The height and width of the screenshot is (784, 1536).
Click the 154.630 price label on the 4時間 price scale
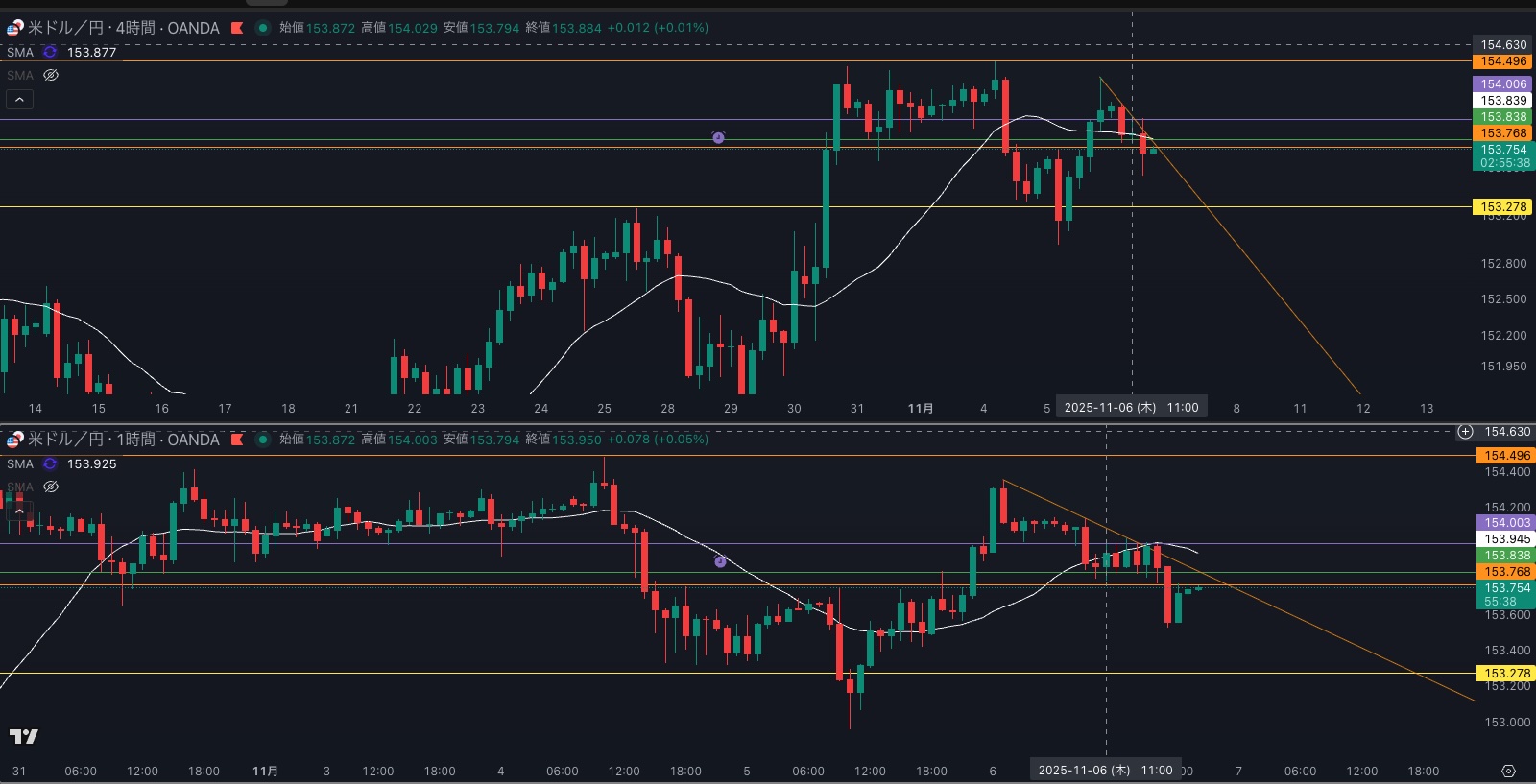click(1502, 45)
